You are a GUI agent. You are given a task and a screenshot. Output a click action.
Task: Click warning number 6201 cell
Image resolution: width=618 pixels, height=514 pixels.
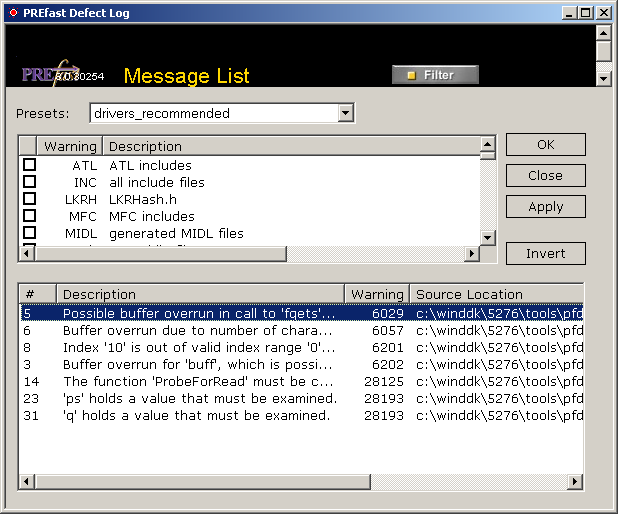pyautogui.click(x=388, y=347)
